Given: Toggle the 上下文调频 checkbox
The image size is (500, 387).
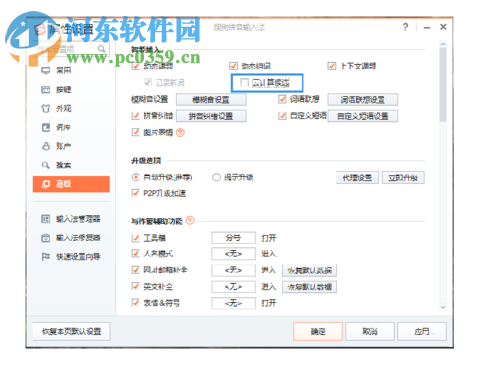Looking at the screenshot, I should pyautogui.click(x=332, y=66).
